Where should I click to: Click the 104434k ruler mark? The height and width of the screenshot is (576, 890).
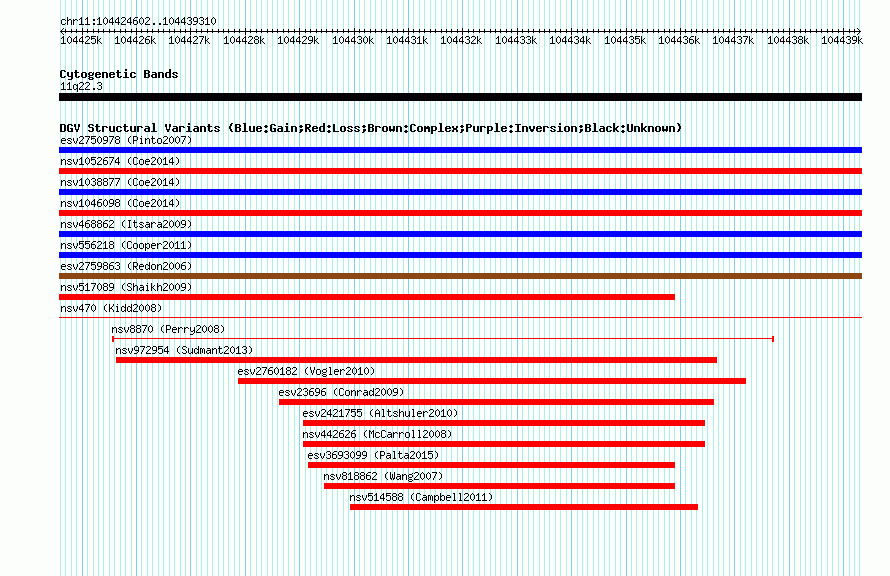click(x=570, y=41)
